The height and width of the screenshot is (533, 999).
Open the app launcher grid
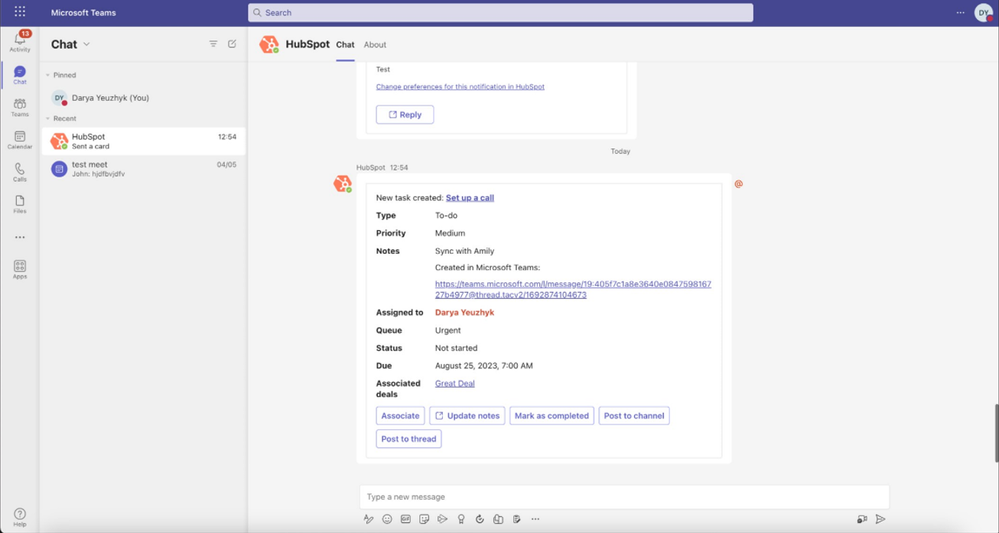pos(20,11)
